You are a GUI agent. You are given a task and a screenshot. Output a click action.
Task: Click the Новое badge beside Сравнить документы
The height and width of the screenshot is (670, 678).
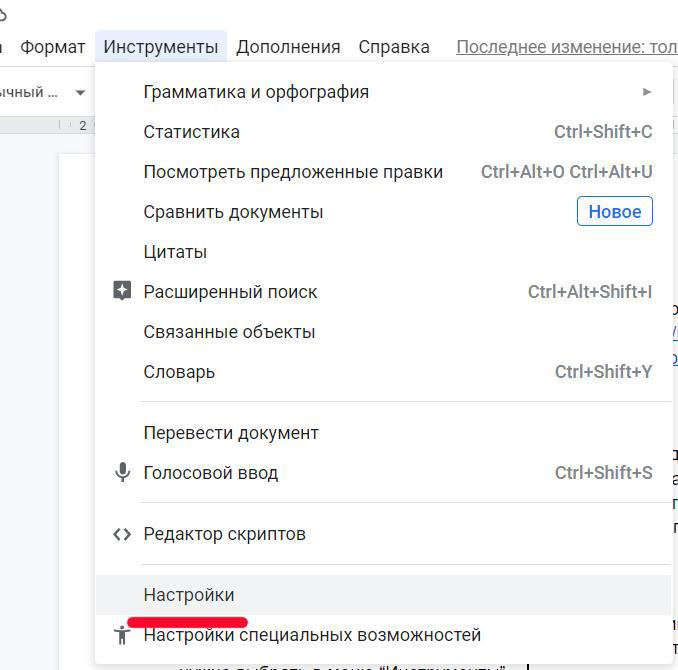pos(614,212)
